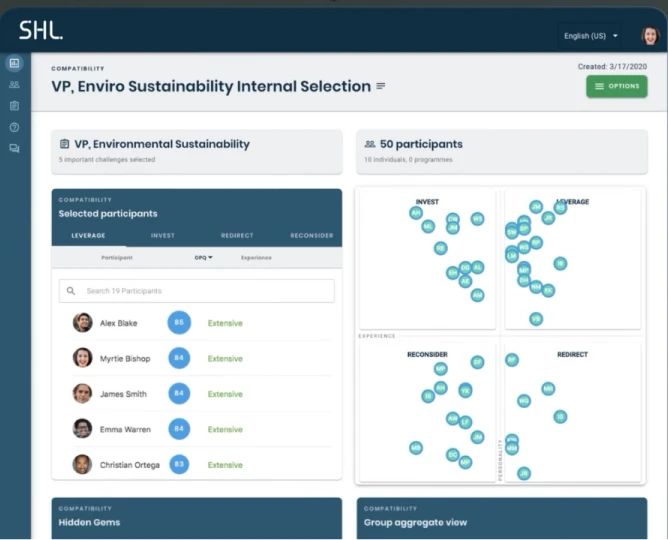The width and height of the screenshot is (668, 540).
Task: Sort by the OPQ column dropdown
Action: [203, 257]
